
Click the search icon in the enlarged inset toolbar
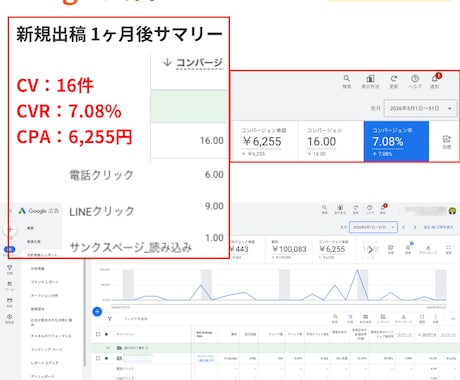pos(347,79)
